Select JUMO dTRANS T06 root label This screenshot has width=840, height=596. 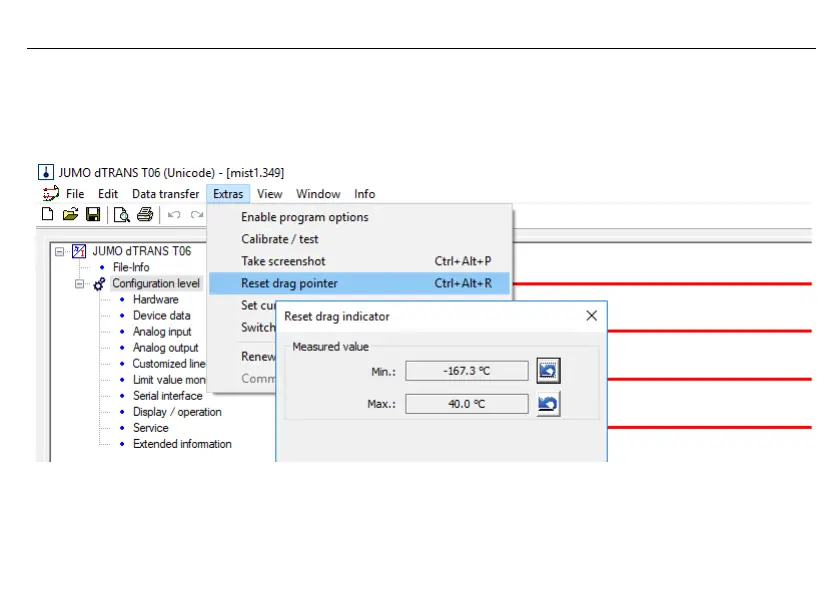click(x=141, y=251)
